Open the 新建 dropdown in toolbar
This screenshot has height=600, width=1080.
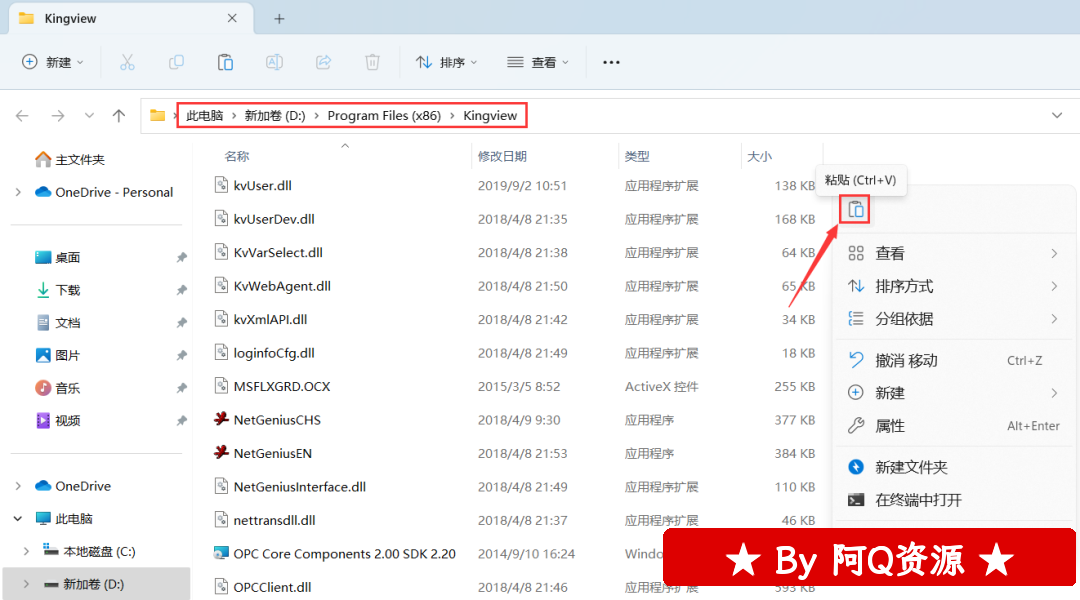click(53, 63)
